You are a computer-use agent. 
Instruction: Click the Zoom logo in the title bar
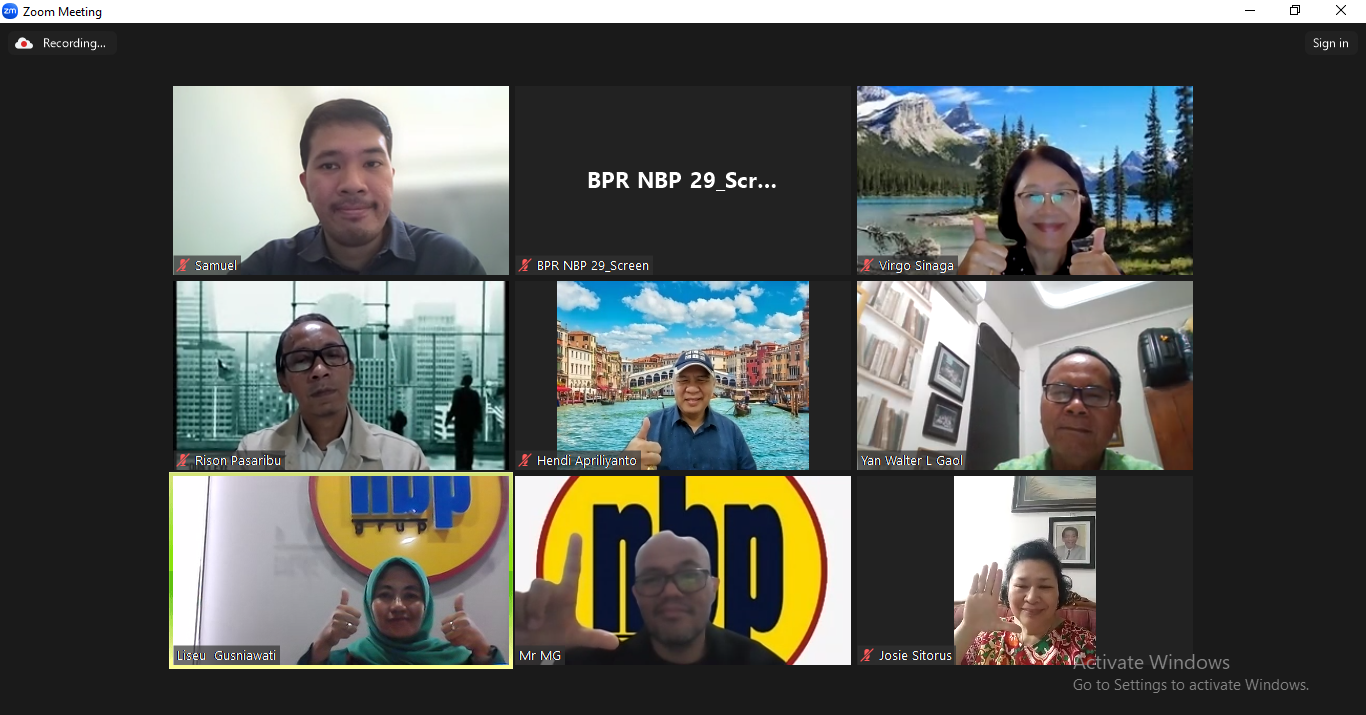click(12, 11)
